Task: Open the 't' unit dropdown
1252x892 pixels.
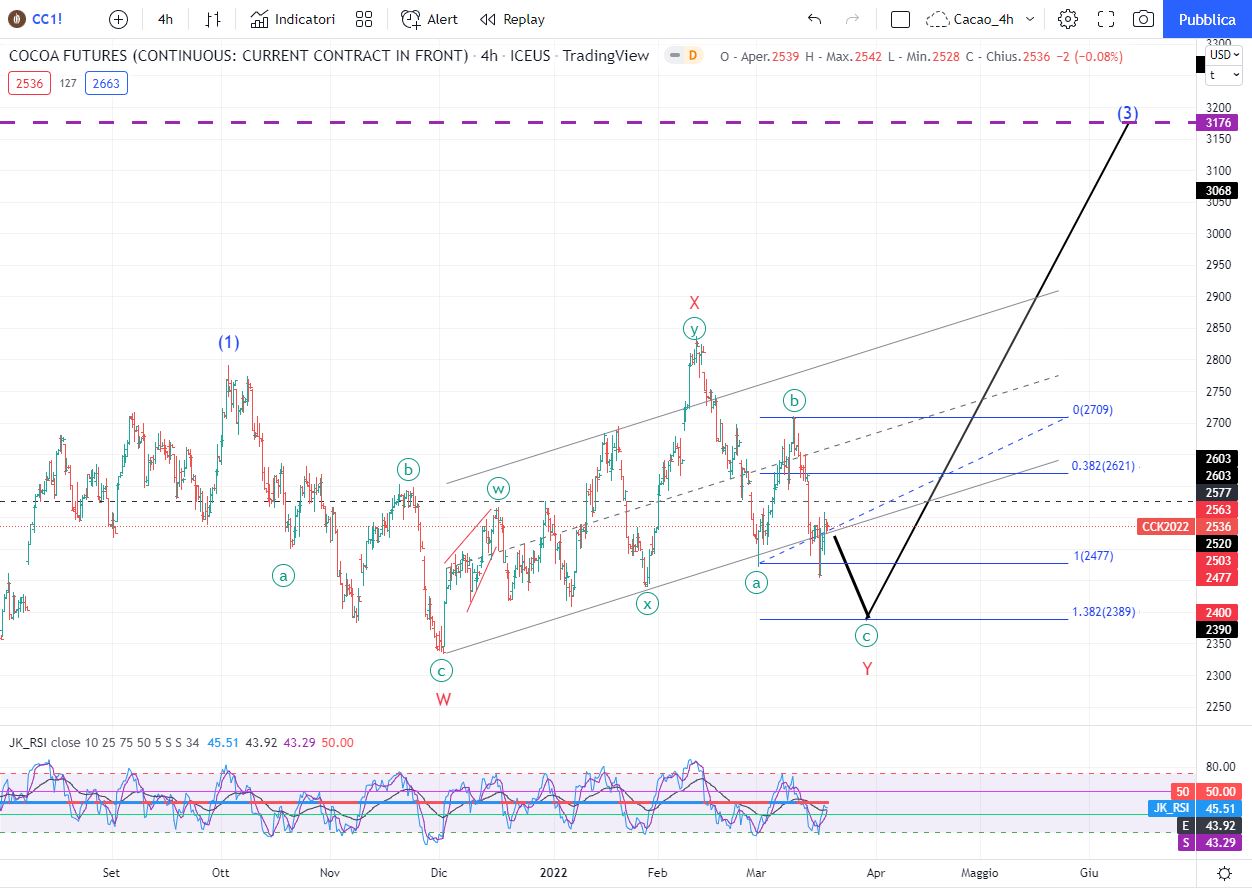Action: coord(1224,75)
